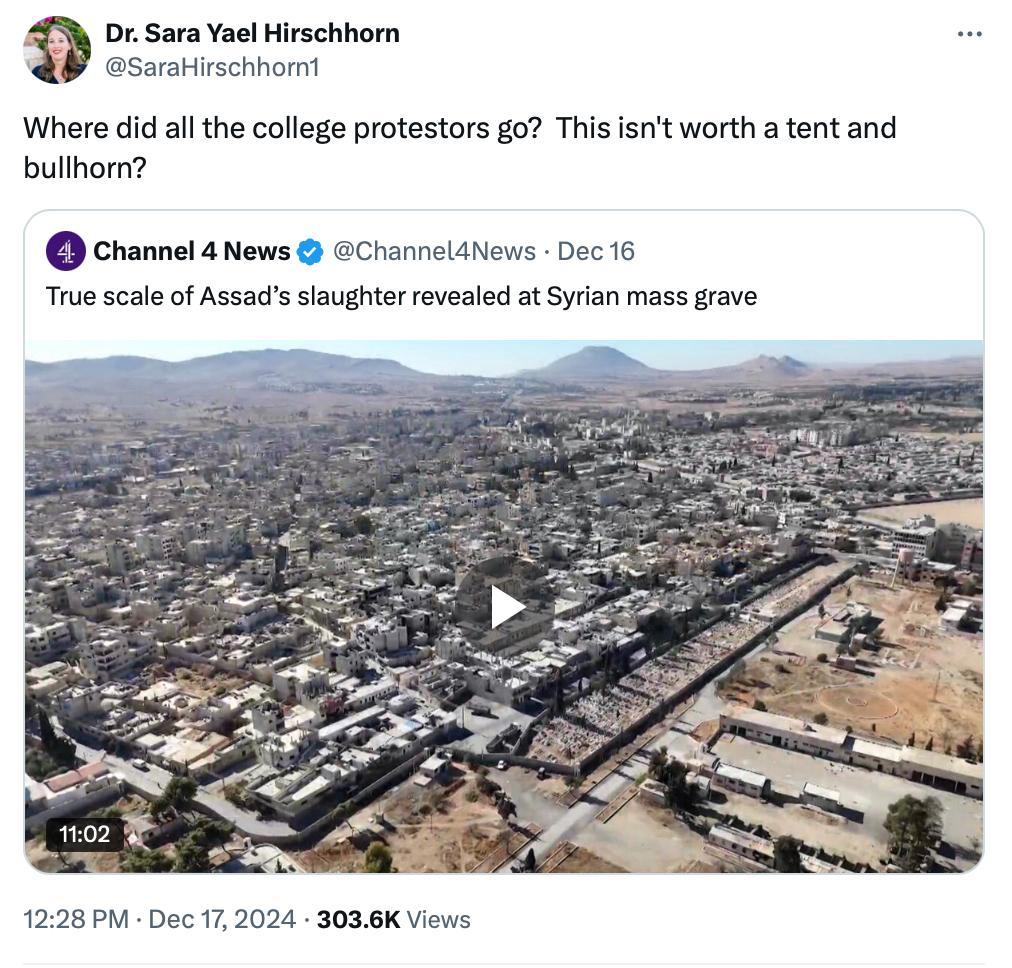Click the @Channel4News handle

pyautogui.click(x=433, y=251)
